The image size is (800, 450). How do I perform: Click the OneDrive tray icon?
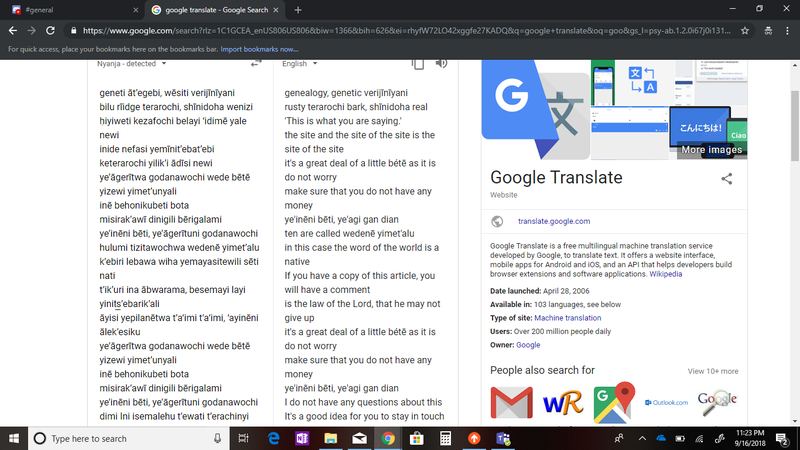click(x=661, y=438)
